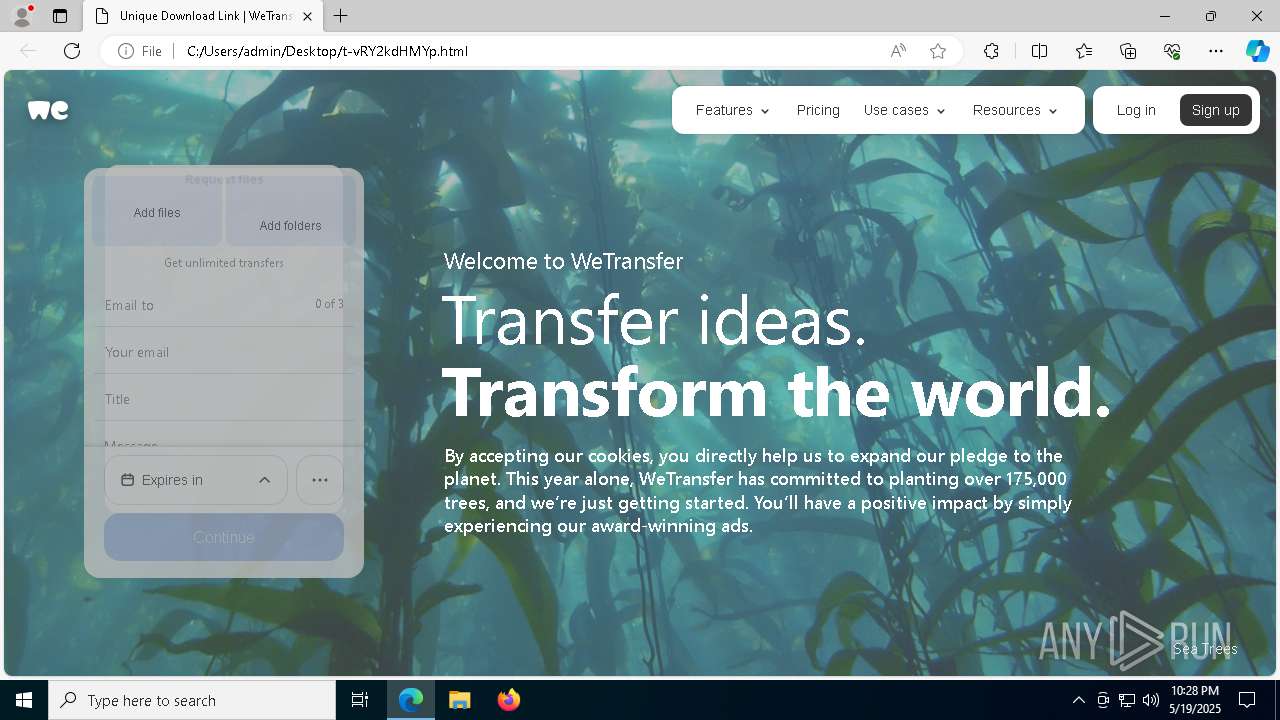1280x720 pixels.
Task: Open the Favorites list
Action: coord(1084,51)
